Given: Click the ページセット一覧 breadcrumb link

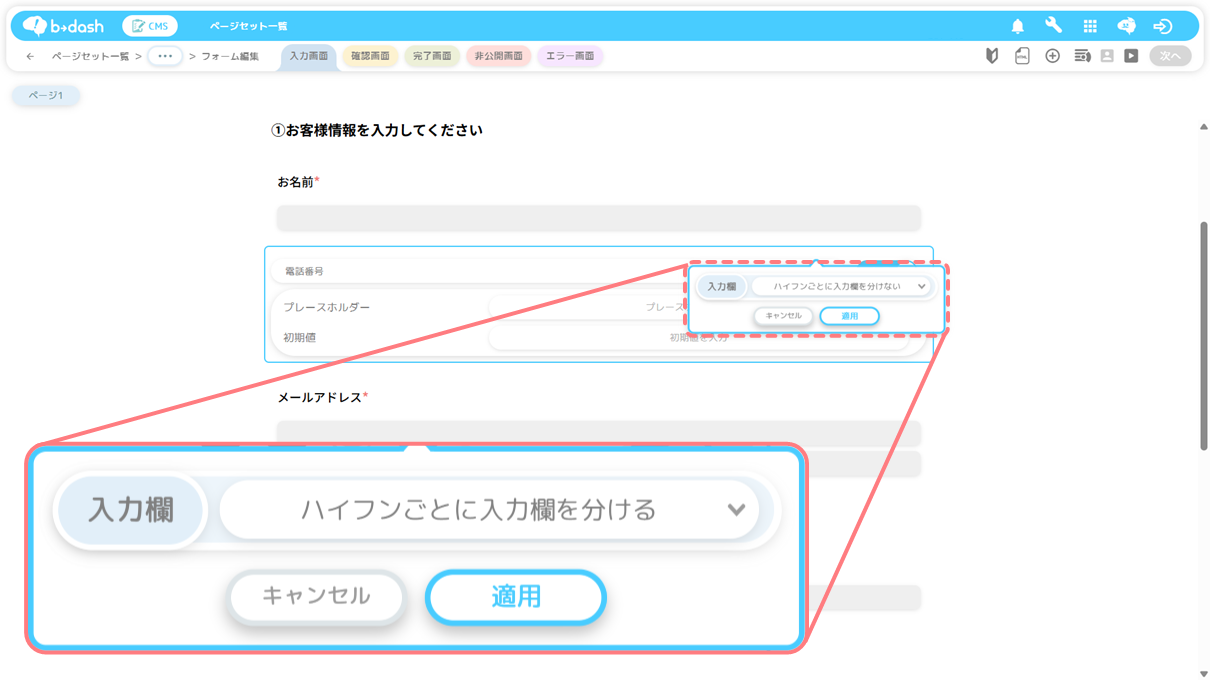Looking at the screenshot, I should 90,57.
